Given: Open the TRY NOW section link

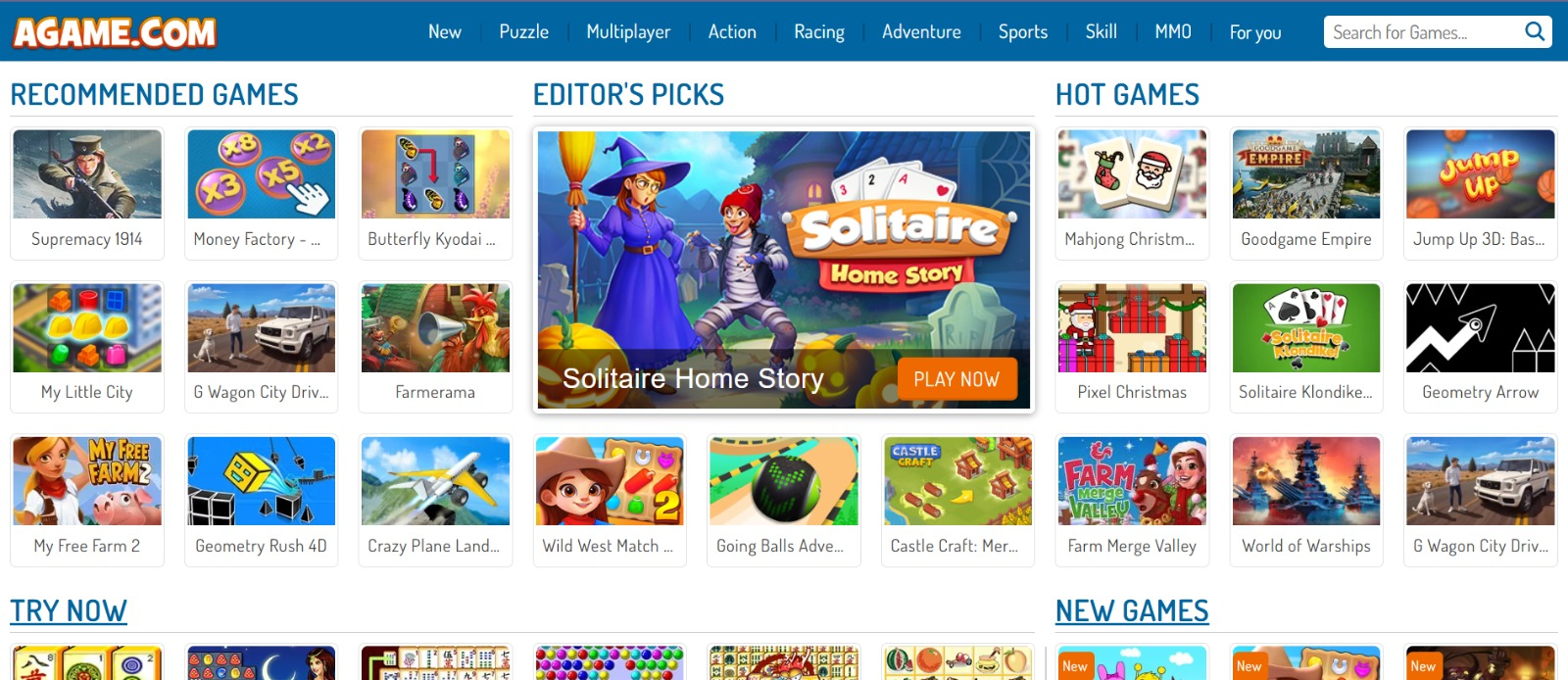Looking at the screenshot, I should point(69,610).
